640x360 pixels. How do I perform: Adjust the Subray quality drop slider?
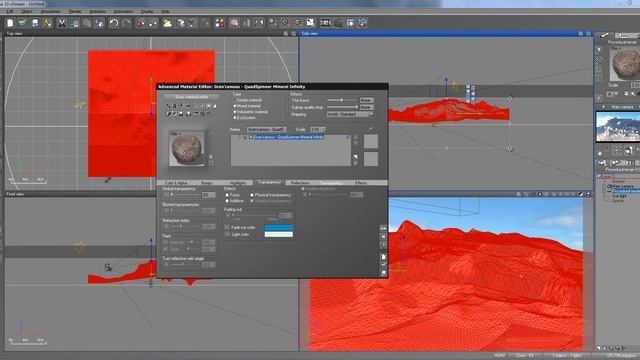(342, 107)
